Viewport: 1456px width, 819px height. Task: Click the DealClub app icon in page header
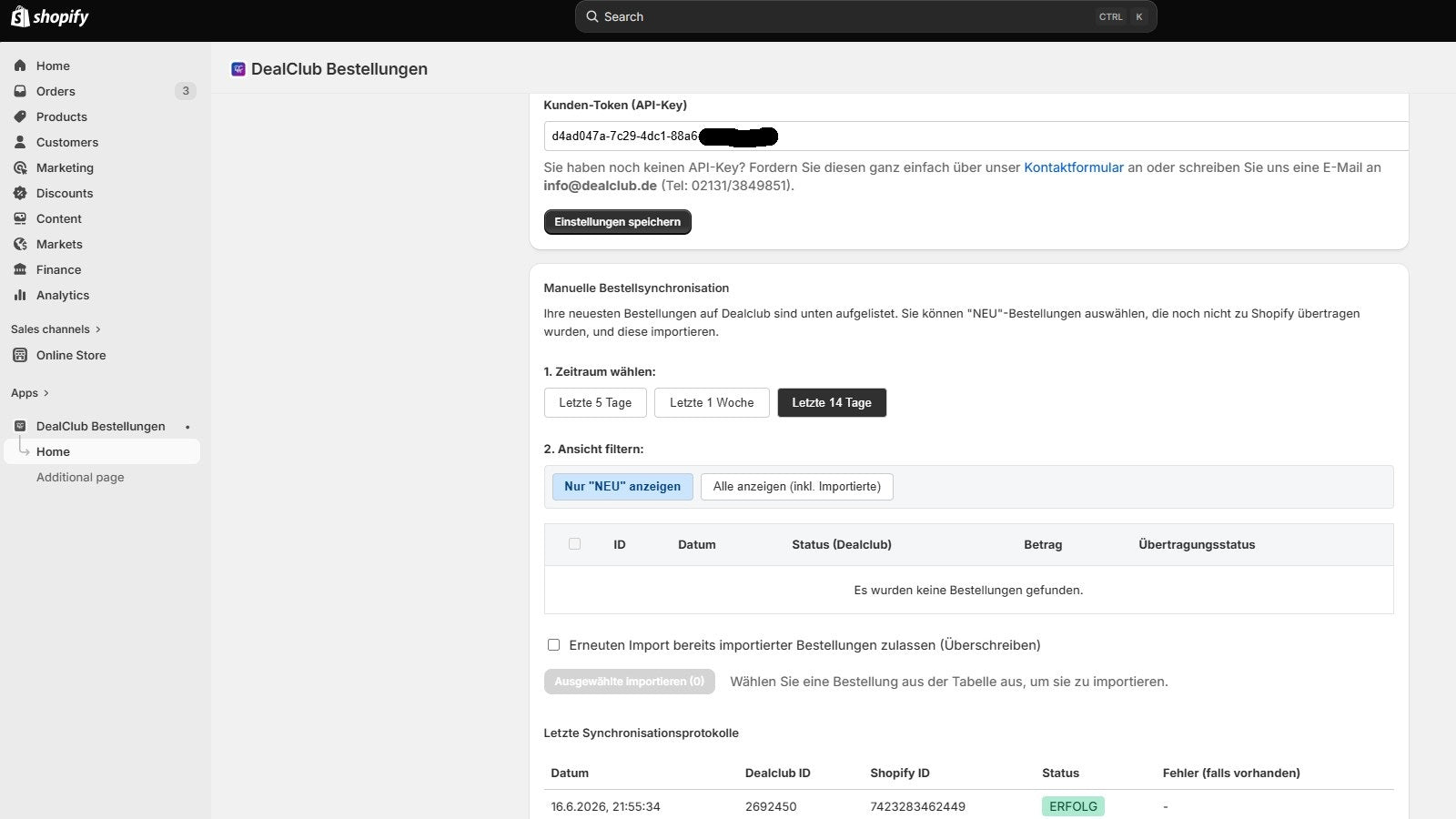coord(238,69)
